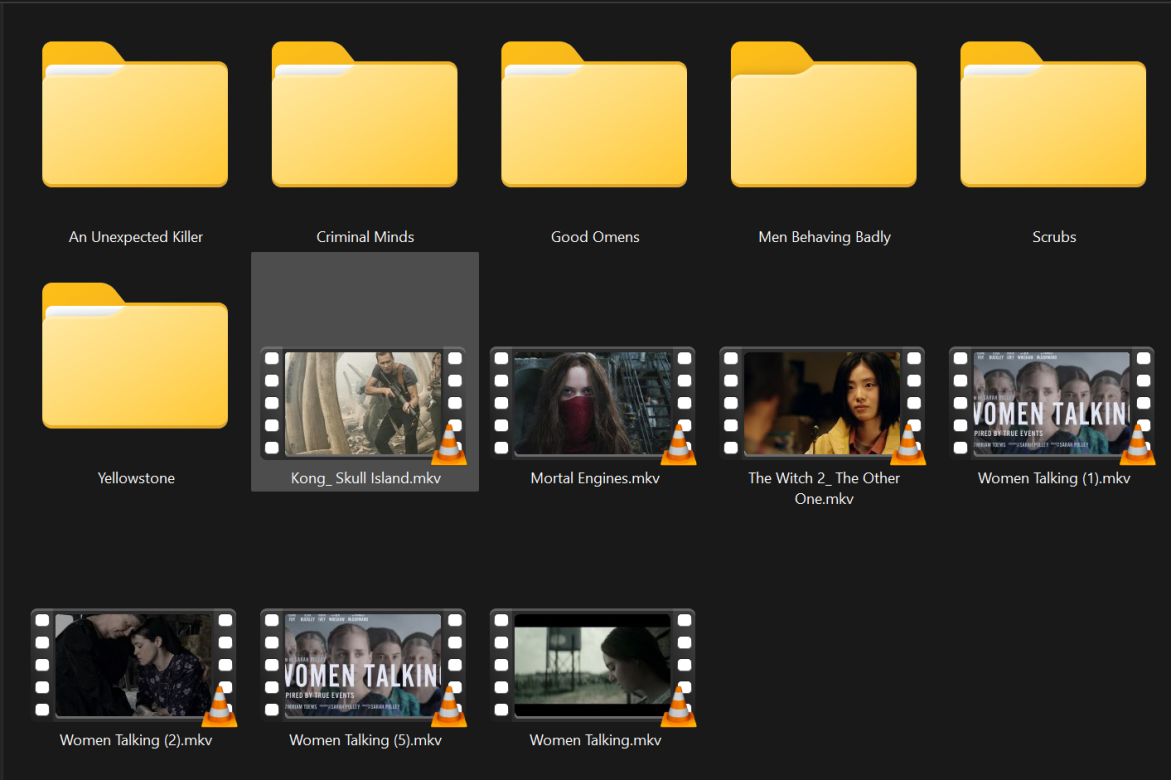Click 'The Witch 2_ The Other One.mkv' name
Screen dimensions: 1171x780
[x=824, y=488]
